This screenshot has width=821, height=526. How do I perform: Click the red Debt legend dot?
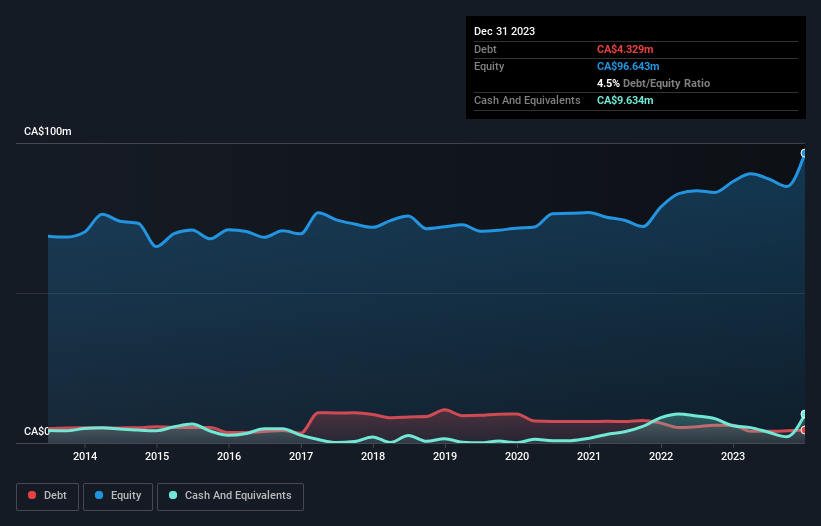32,495
